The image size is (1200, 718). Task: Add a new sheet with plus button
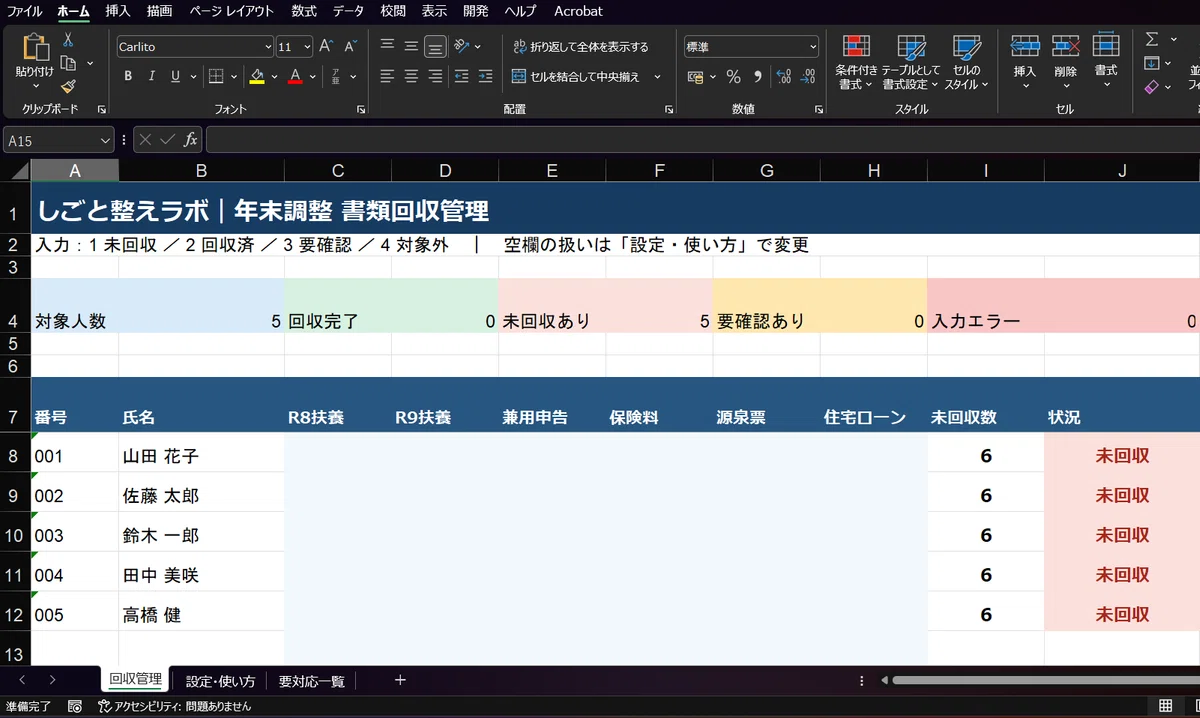coord(400,680)
